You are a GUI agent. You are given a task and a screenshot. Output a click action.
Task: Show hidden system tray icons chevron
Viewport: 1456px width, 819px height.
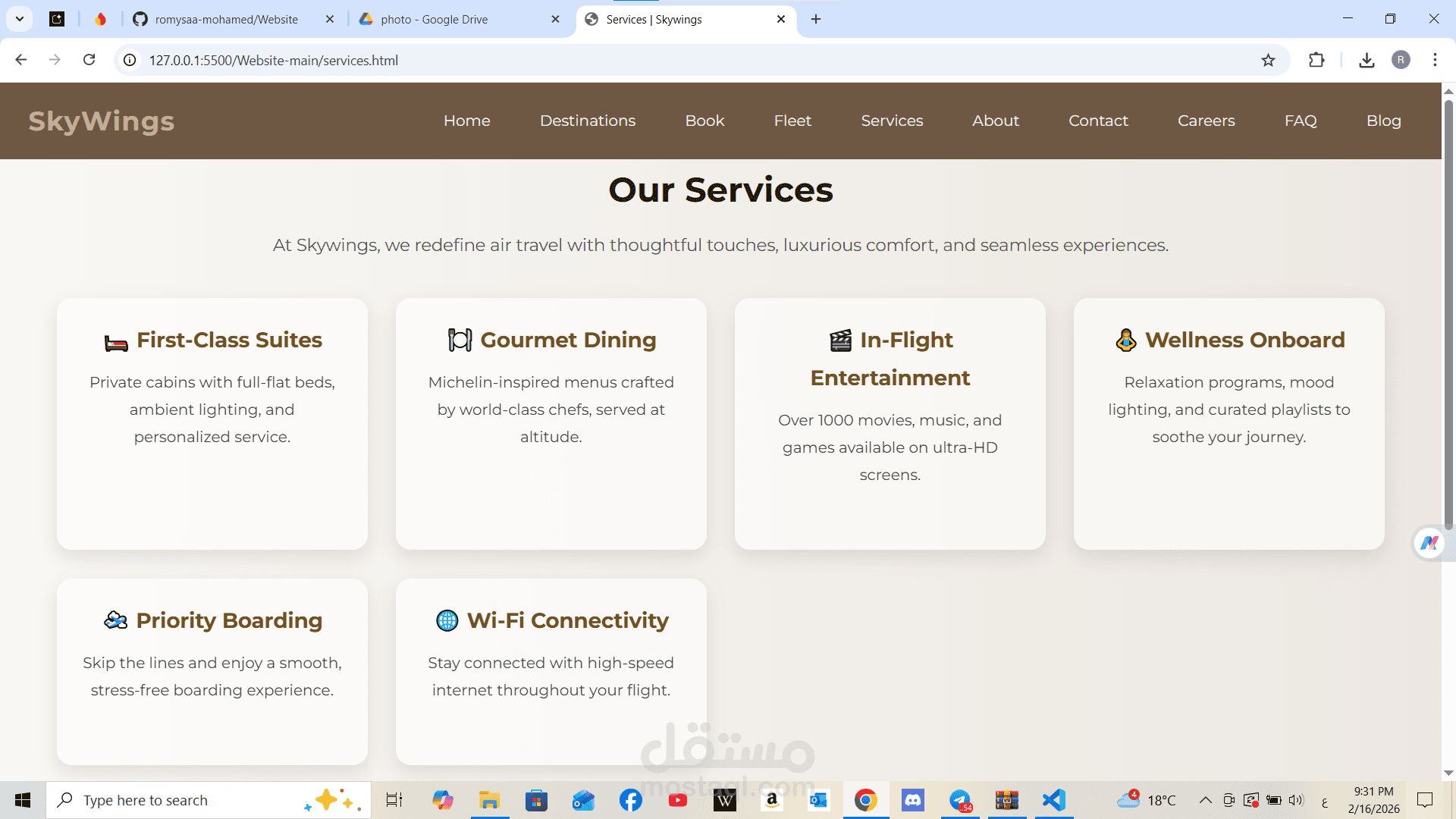tap(1204, 800)
